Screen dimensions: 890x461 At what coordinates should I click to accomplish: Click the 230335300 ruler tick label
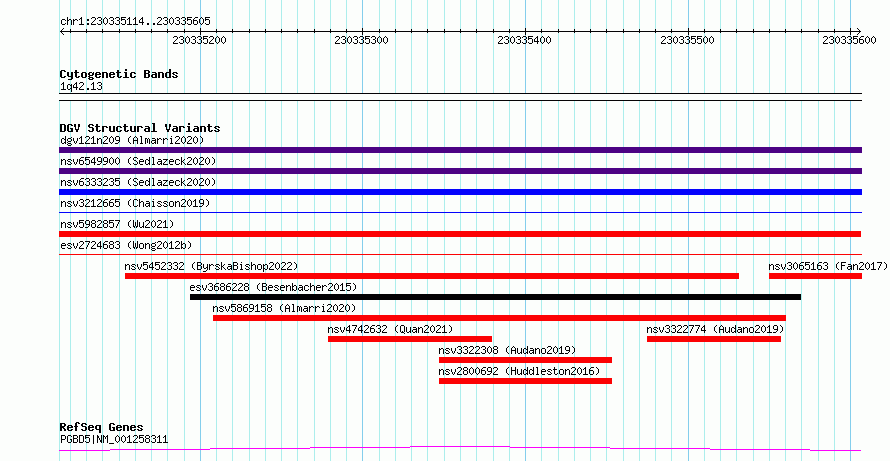pos(362,40)
